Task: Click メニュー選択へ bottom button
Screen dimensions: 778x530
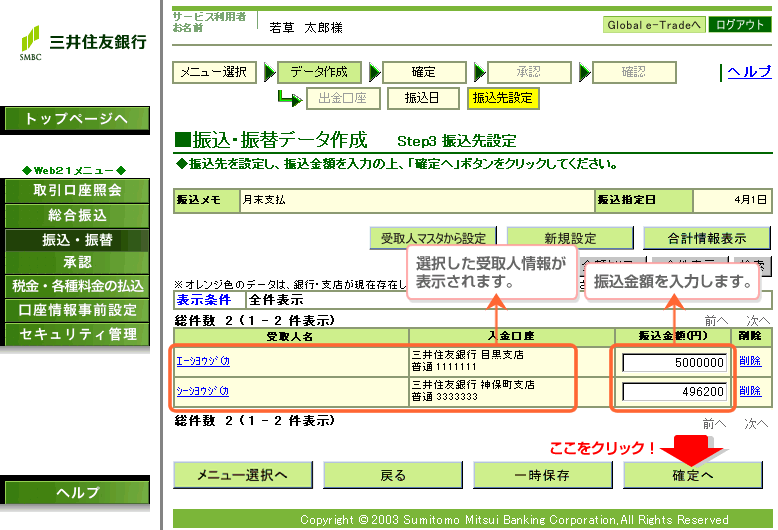Action: point(243,475)
